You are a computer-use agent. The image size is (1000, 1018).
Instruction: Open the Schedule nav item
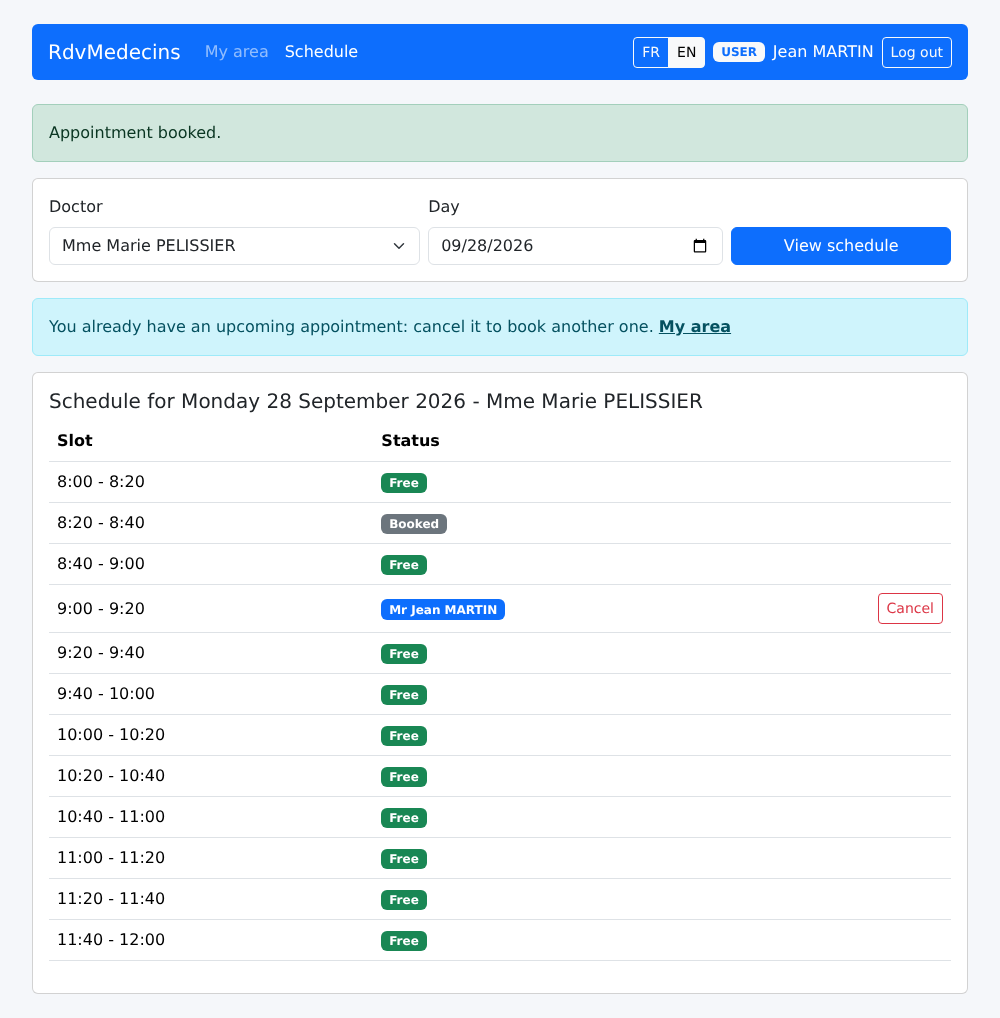point(321,52)
